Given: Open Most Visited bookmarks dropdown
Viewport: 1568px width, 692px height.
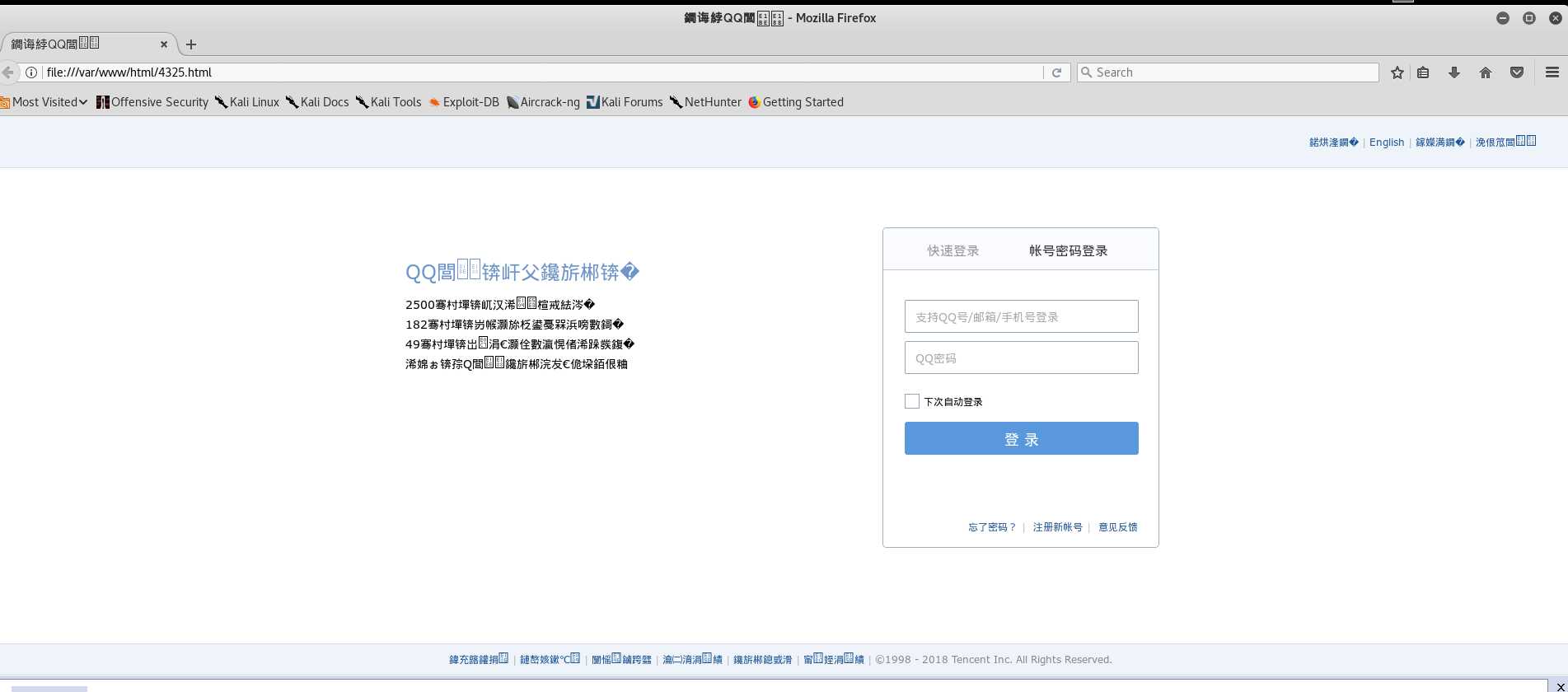Looking at the screenshot, I should (44, 102).
